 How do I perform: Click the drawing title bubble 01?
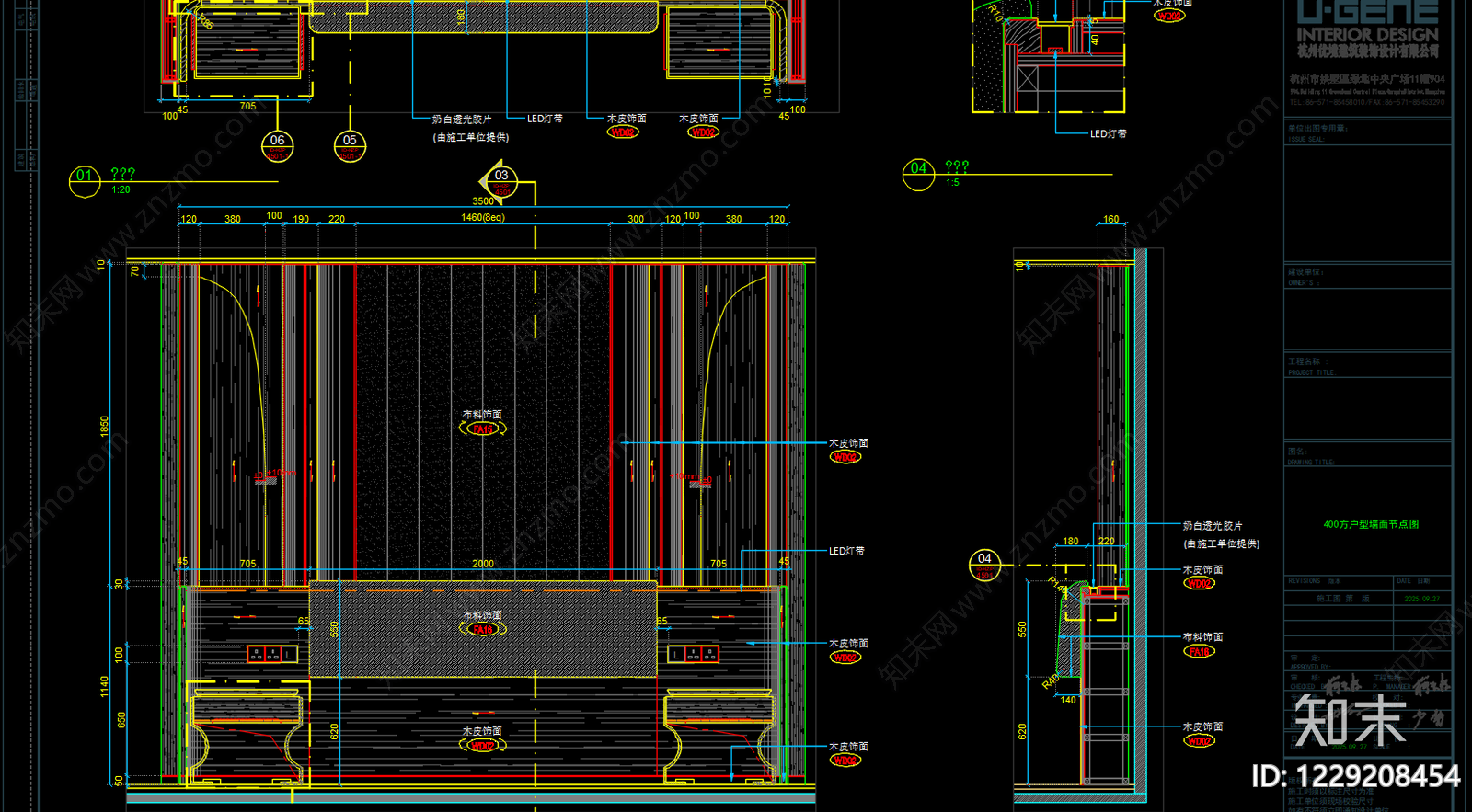[x=85, y=180]
